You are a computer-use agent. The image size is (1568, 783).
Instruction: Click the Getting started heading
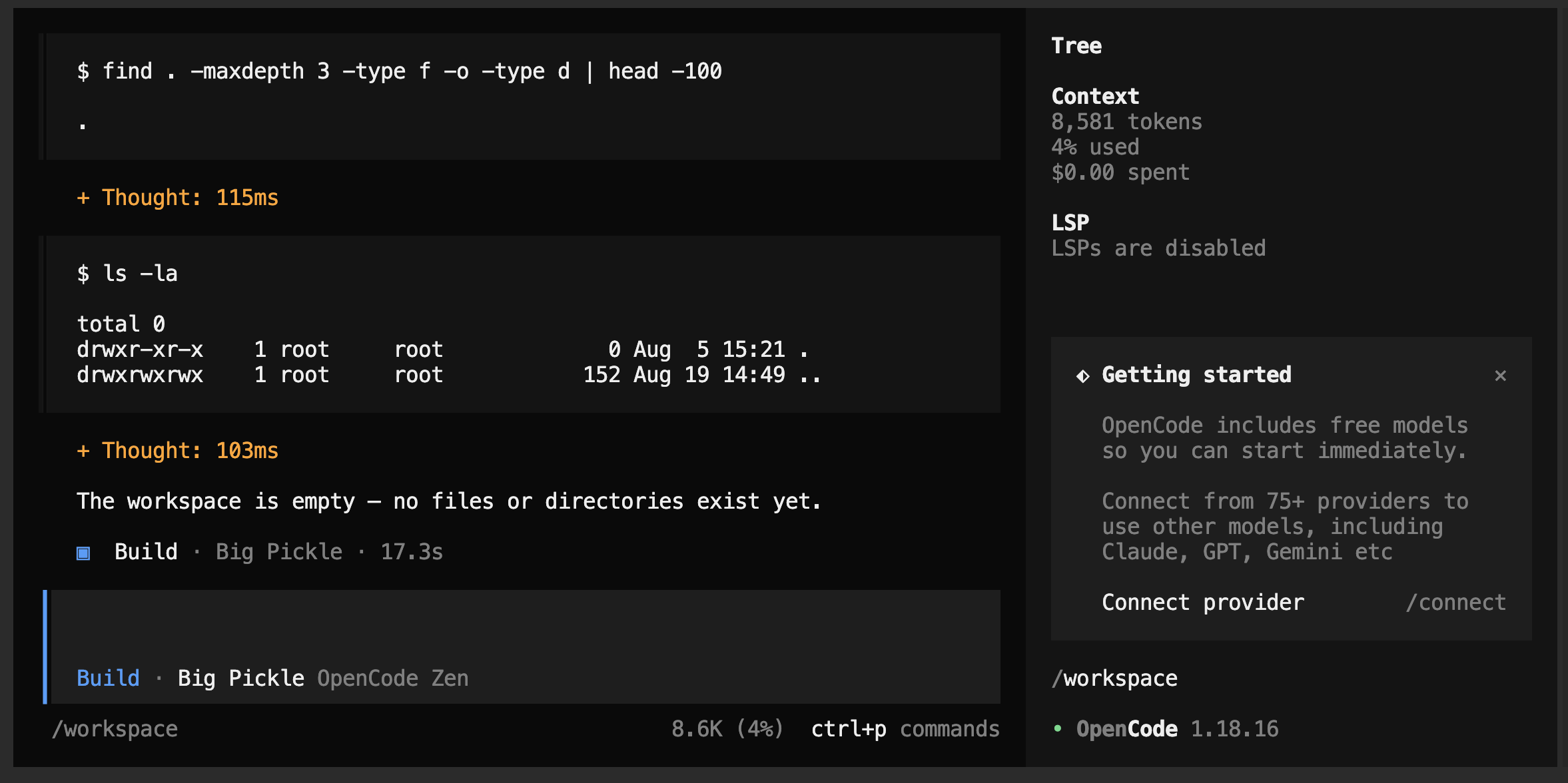(1196, 375)
